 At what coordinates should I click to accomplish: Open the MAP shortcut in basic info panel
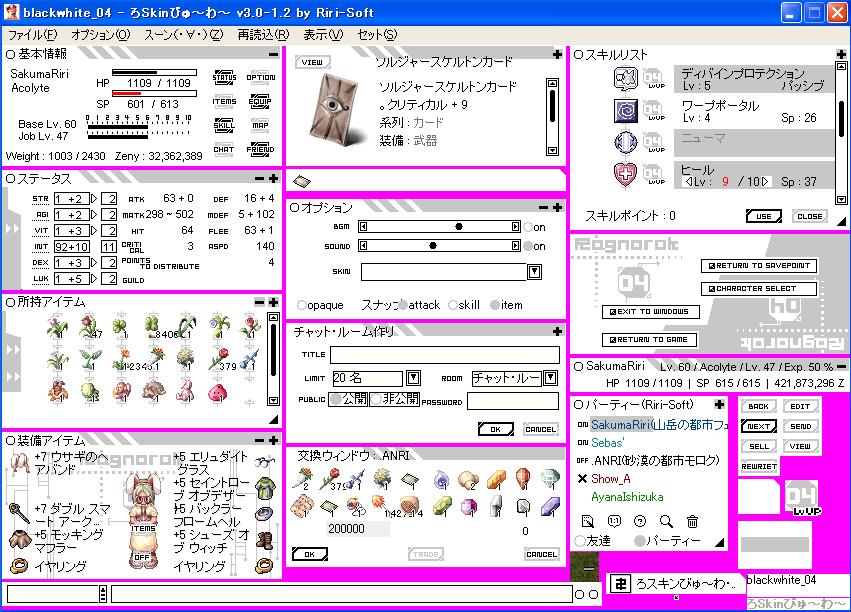[260, 125]
